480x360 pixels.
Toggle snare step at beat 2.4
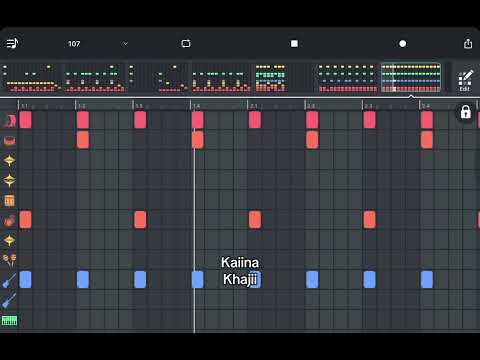click(x=427, y=140)
